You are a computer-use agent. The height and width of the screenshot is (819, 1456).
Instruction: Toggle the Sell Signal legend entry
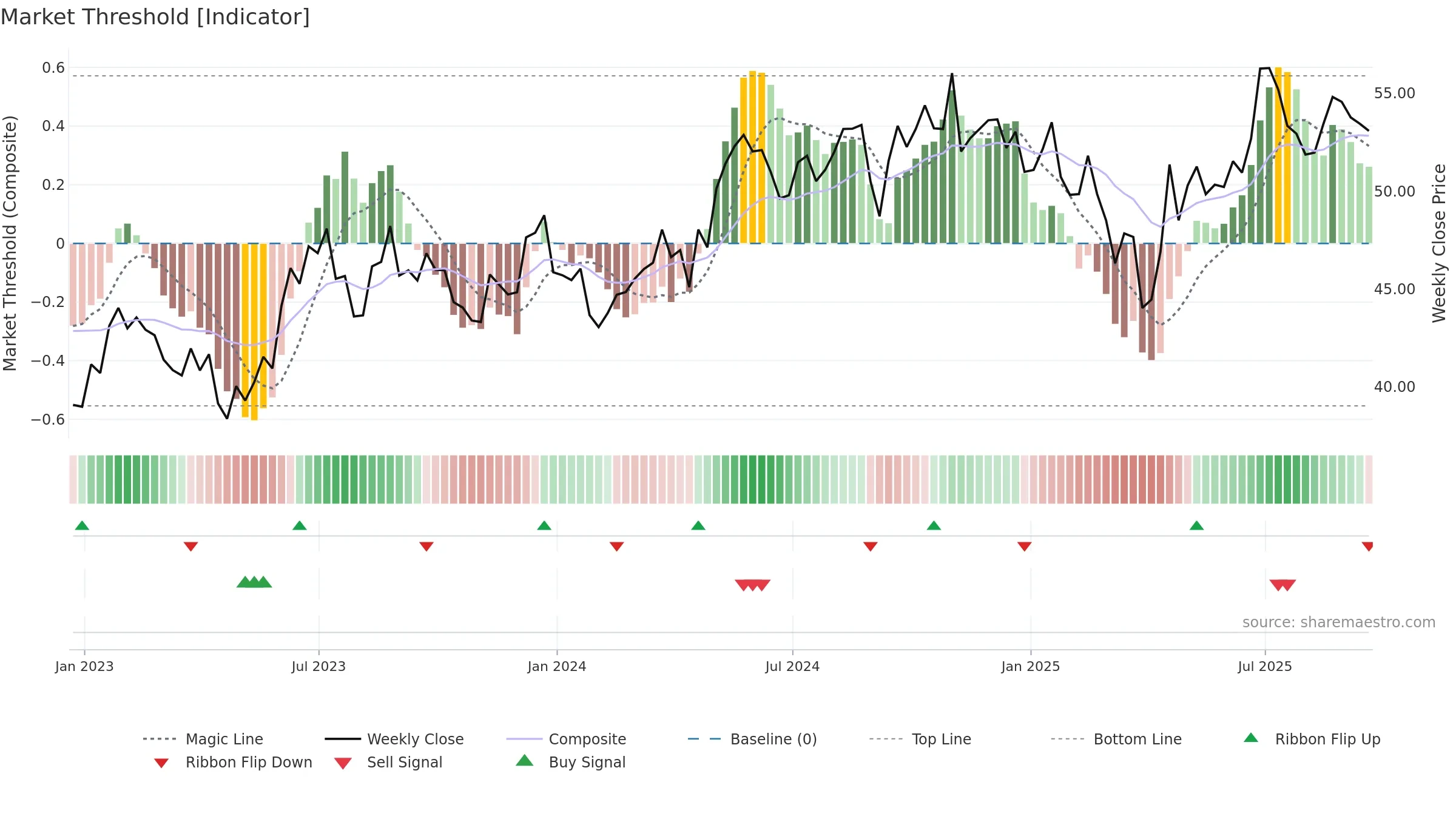(388, 762)
